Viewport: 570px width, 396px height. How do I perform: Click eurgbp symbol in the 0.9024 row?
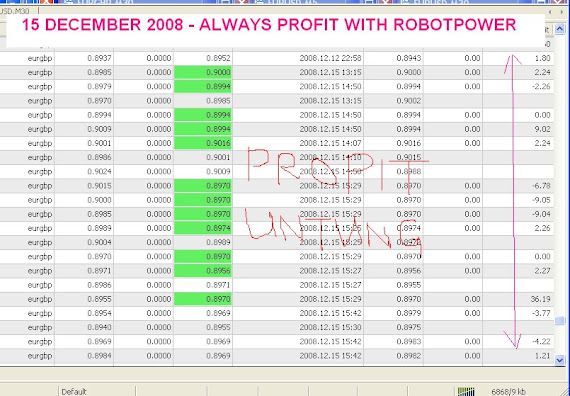tap(40, 172)
